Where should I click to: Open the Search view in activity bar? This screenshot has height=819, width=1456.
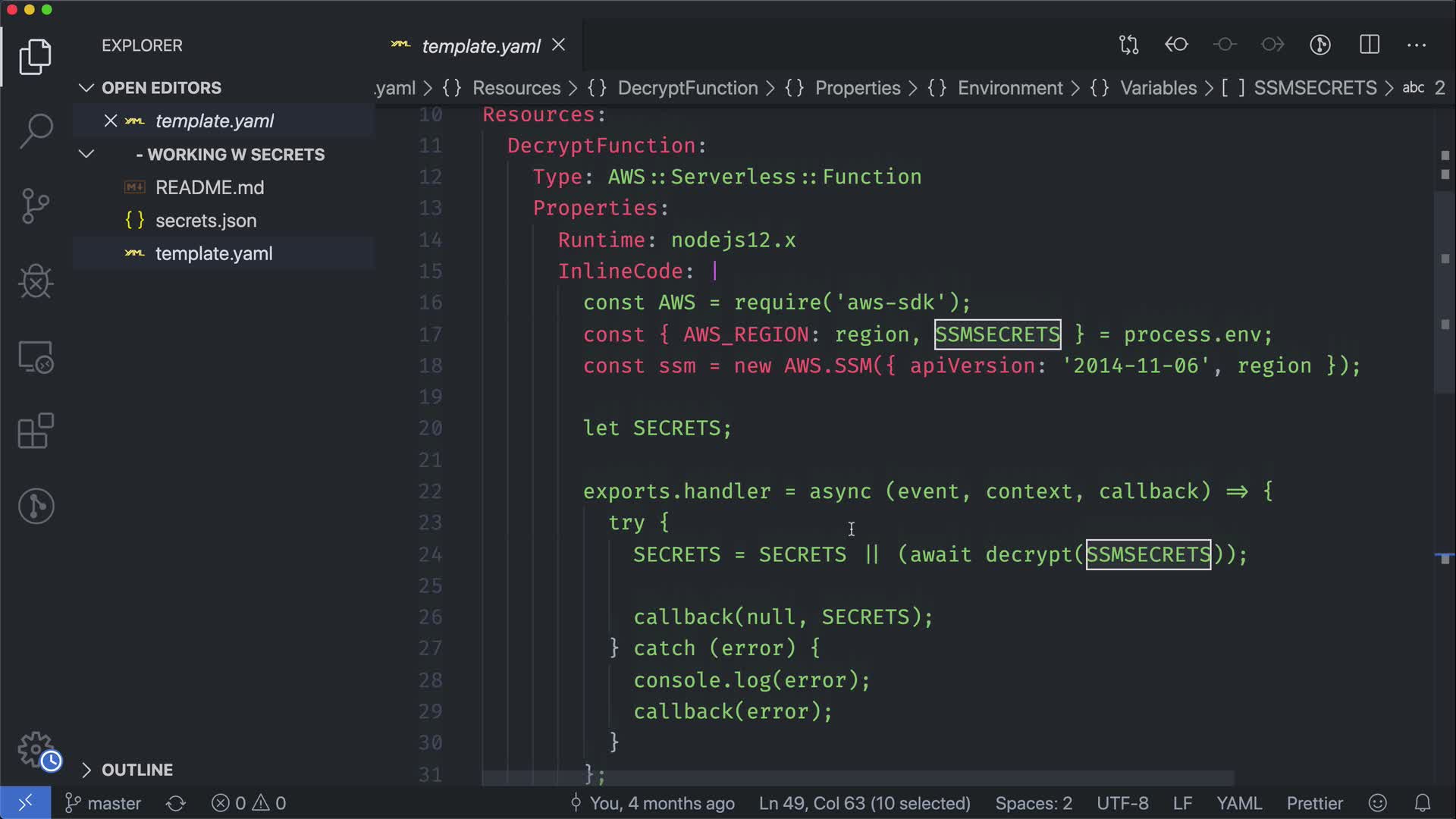36,131
